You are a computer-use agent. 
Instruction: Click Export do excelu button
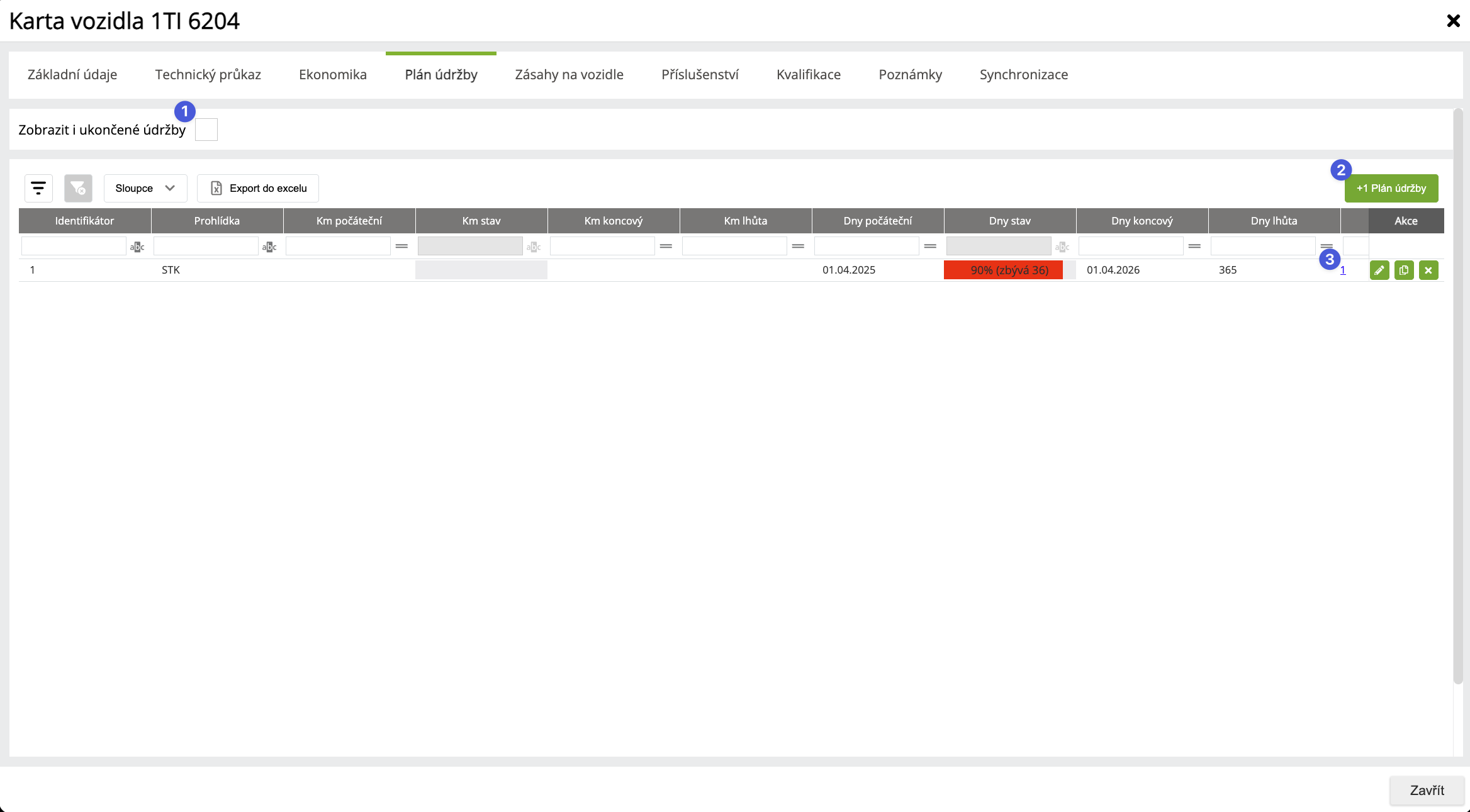(258, 188)
